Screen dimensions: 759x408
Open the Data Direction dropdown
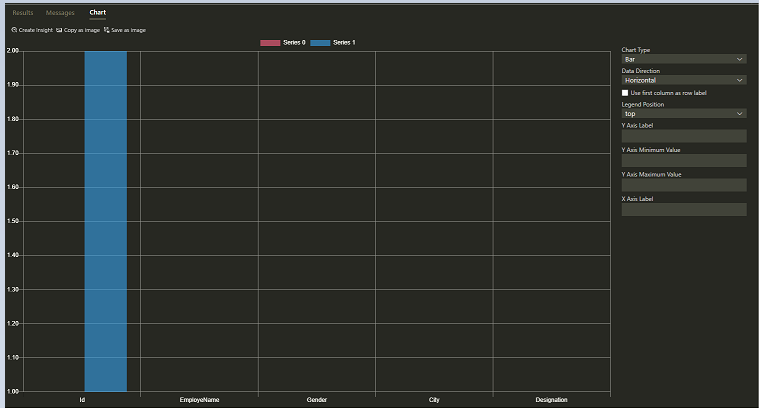pos(683,80)
